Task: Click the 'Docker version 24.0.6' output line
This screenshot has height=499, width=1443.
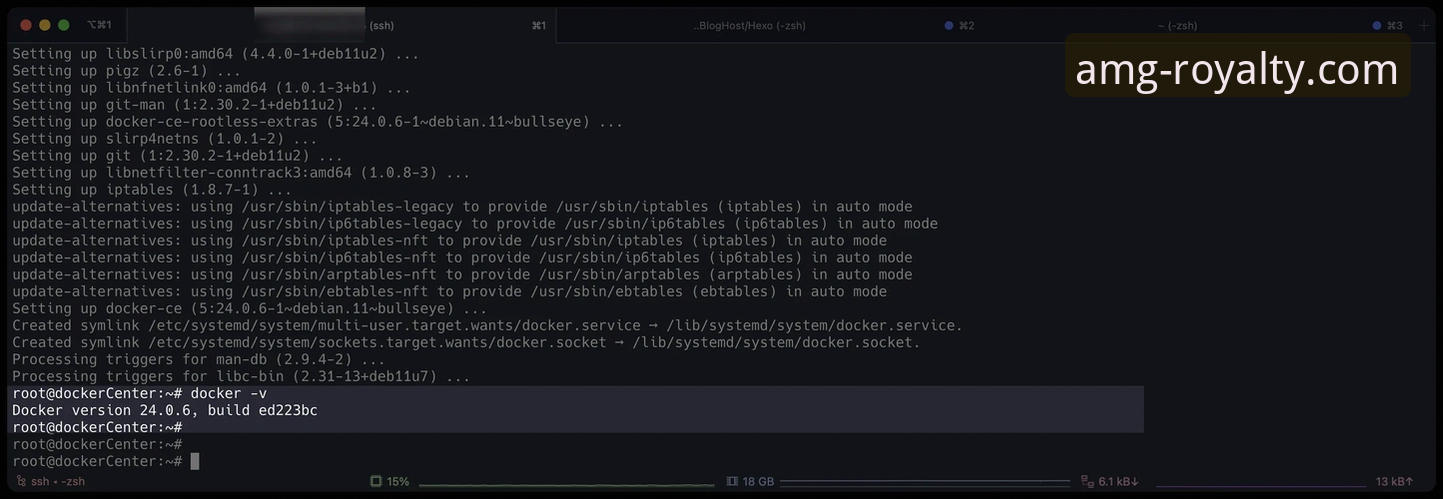Action: (x=165, y=410)
